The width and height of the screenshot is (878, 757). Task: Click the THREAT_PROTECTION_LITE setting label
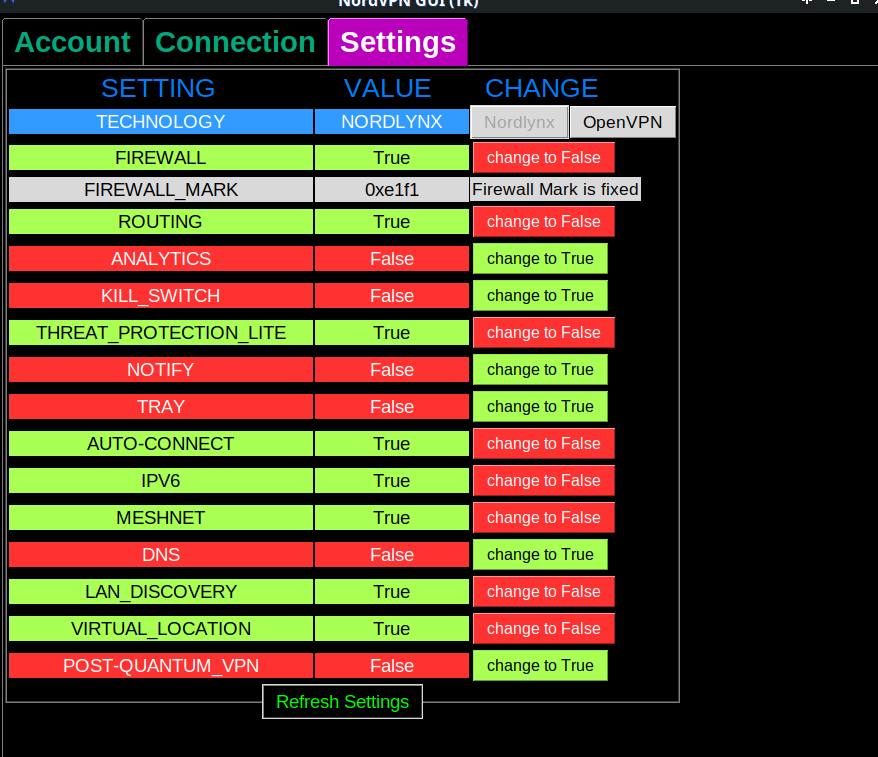pyautogui.click(x=161, y=333)
